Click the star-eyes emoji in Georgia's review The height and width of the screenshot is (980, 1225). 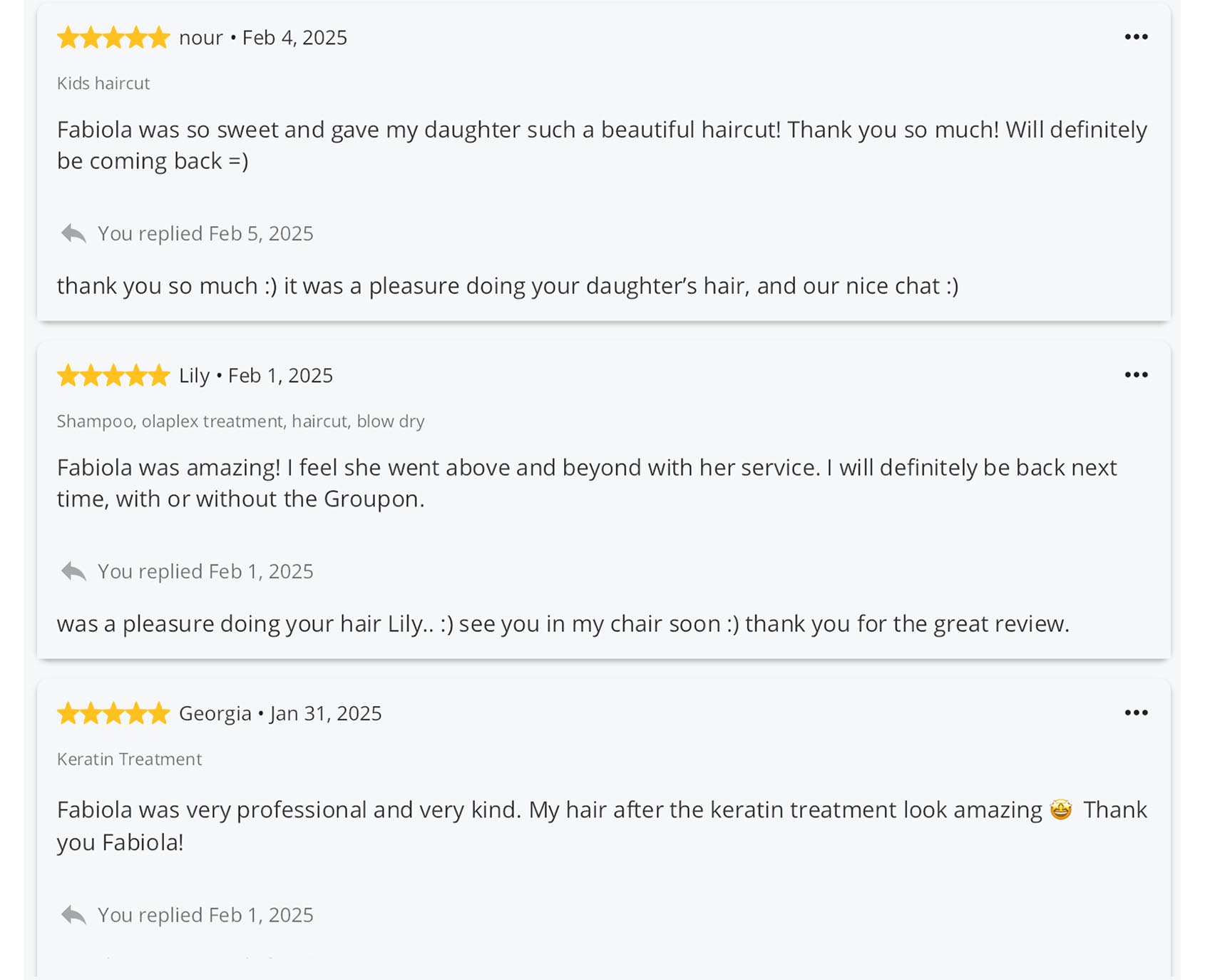1060,810
